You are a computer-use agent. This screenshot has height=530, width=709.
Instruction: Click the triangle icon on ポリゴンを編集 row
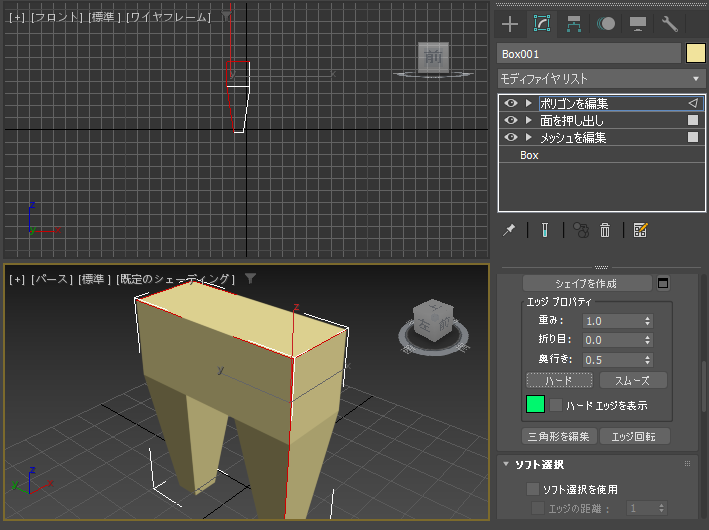693,103
